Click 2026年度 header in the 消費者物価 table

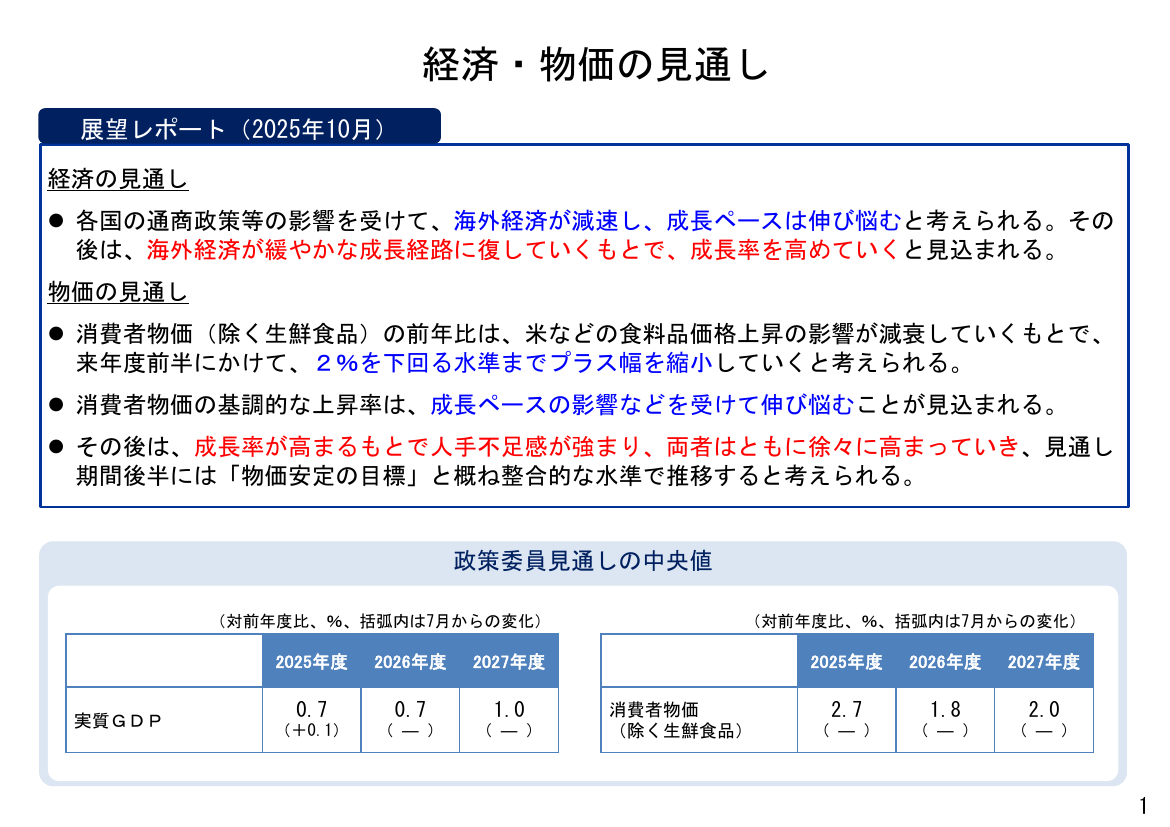coord(945,661)
